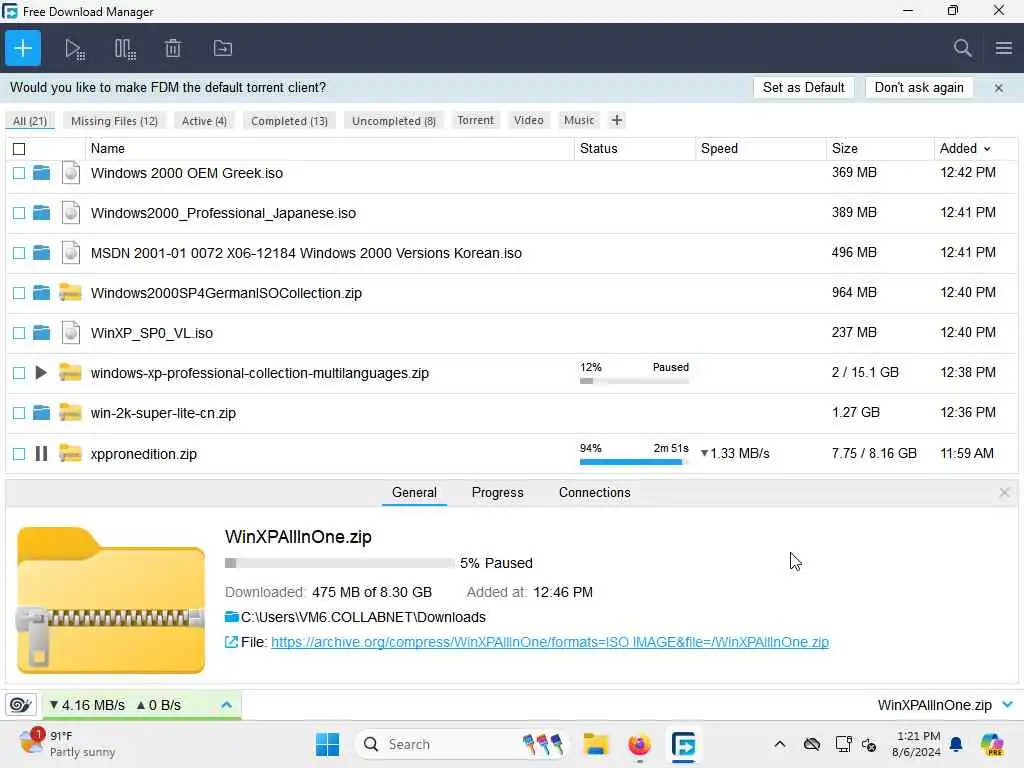
Task: Filter by Video tag
Action: 528,120
